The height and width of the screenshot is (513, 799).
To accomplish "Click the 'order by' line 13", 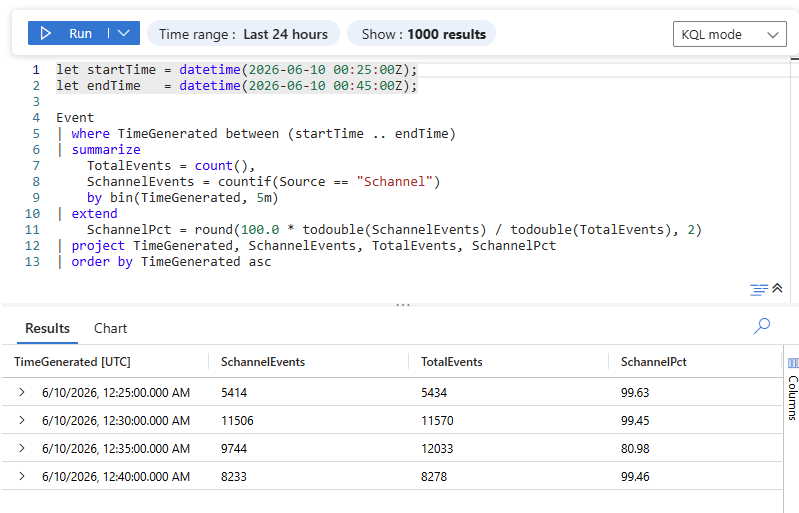I will click(171, 262).
